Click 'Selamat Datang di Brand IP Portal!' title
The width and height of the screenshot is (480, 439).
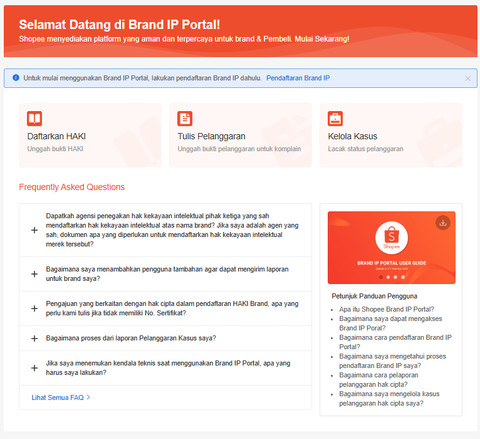tap(119, 25)
